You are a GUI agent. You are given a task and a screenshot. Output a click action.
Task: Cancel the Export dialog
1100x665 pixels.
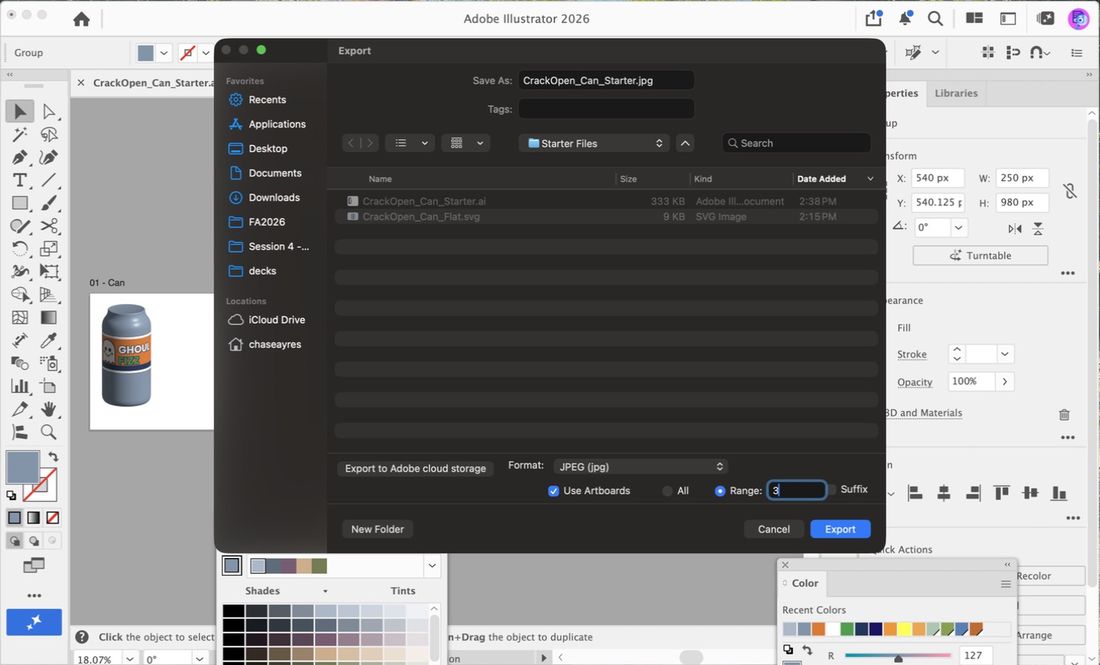(773, 529)
